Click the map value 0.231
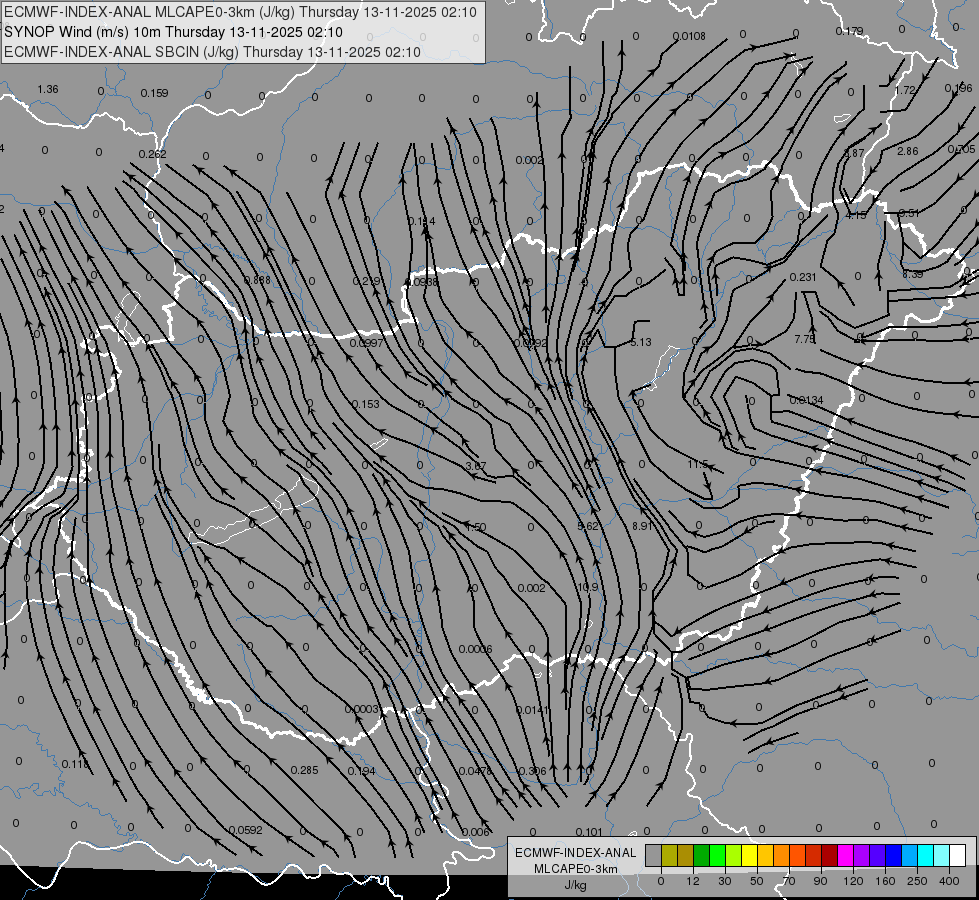The width and height of the screenshot is (979, 900). pyautogui.click(x=803, y=277)
